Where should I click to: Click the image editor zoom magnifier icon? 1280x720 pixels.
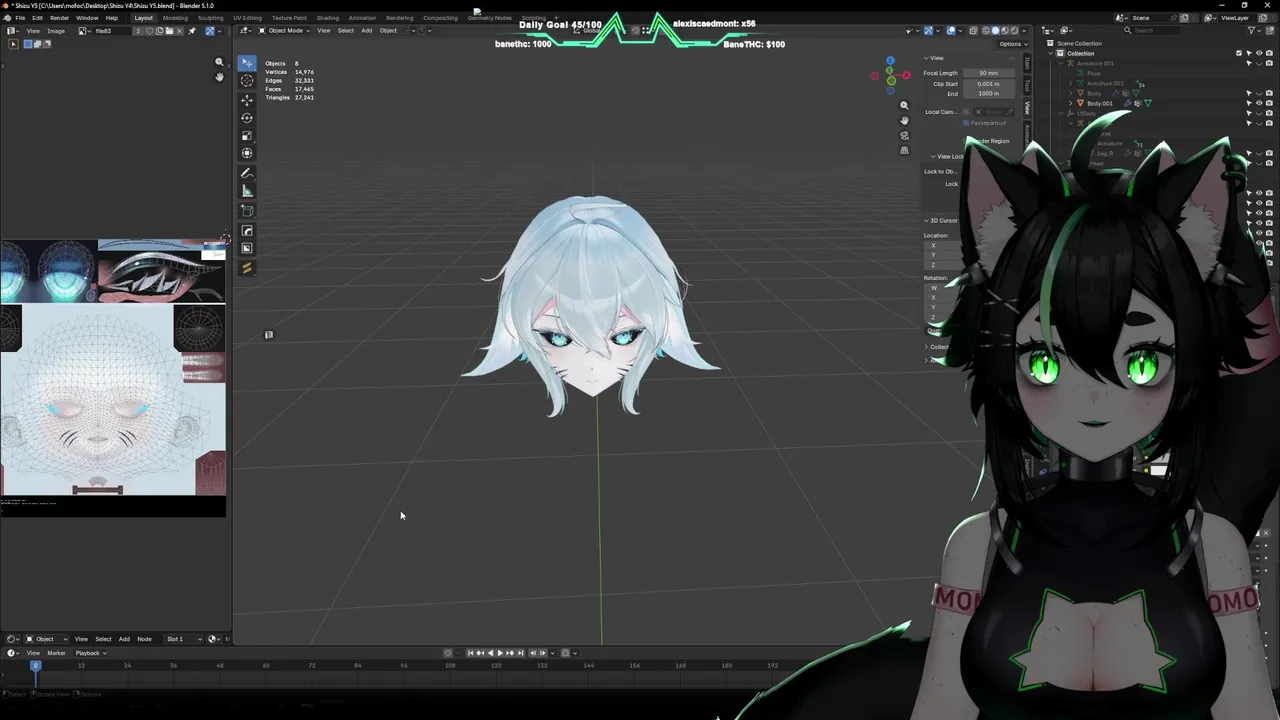point(219,62)
